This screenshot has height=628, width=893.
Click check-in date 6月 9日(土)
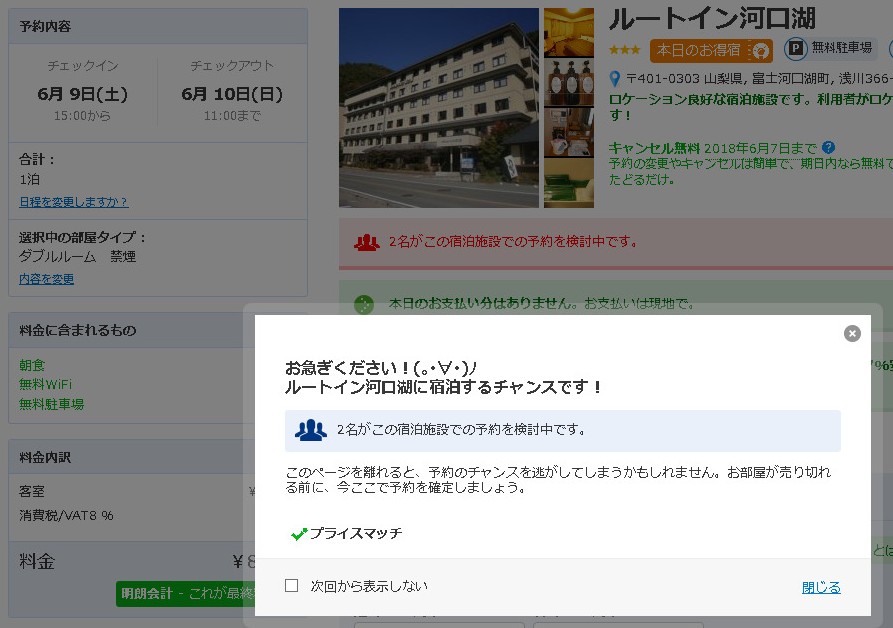[83, 94]
